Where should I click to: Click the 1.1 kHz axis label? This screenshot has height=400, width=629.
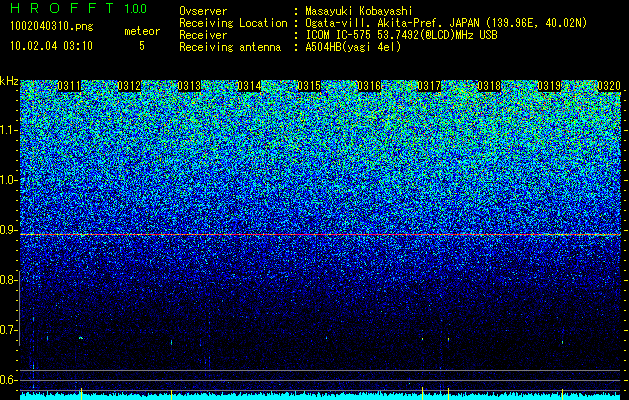(x=8, y=130)
